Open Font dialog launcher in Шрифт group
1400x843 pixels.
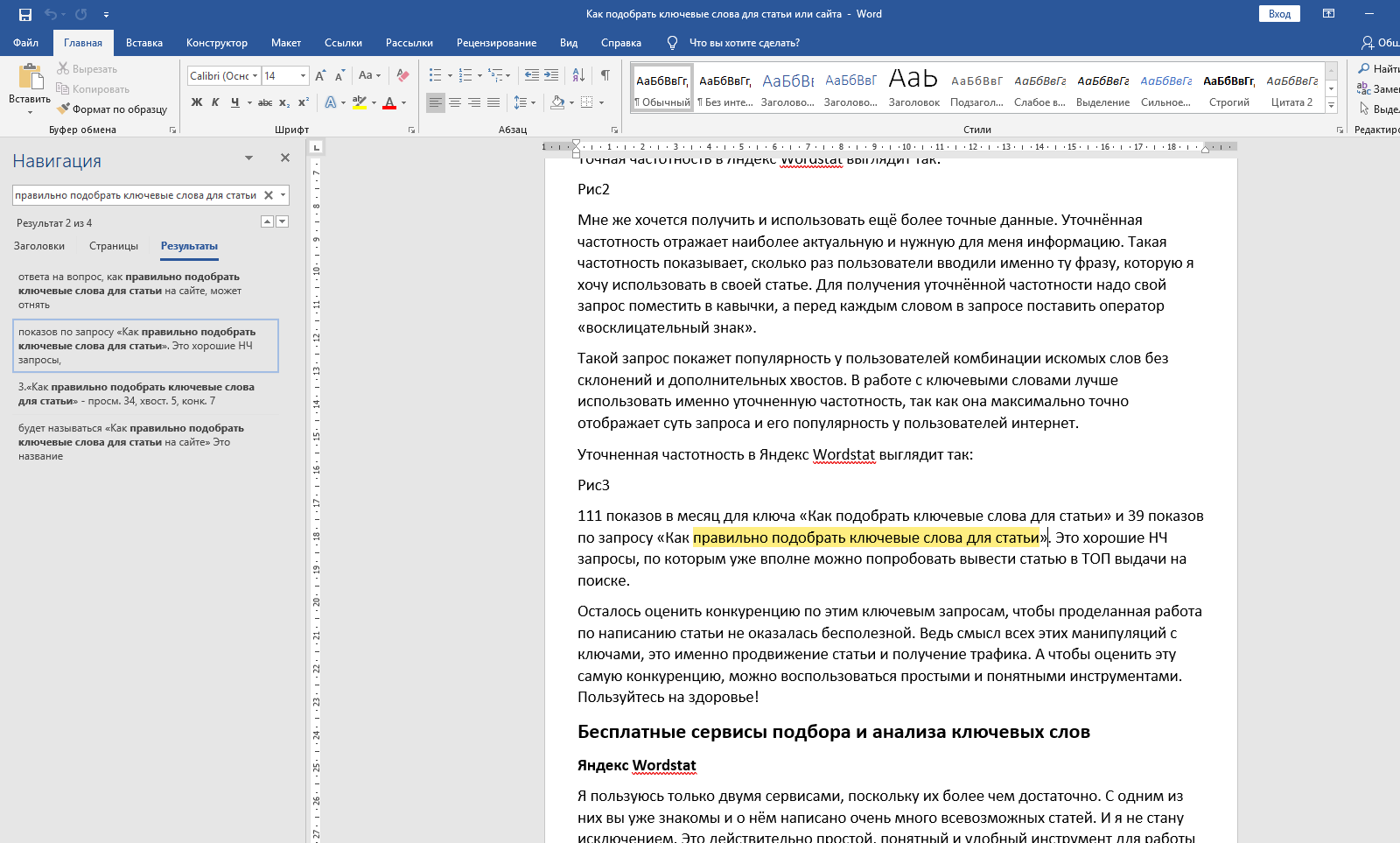[x=411, y=130]
